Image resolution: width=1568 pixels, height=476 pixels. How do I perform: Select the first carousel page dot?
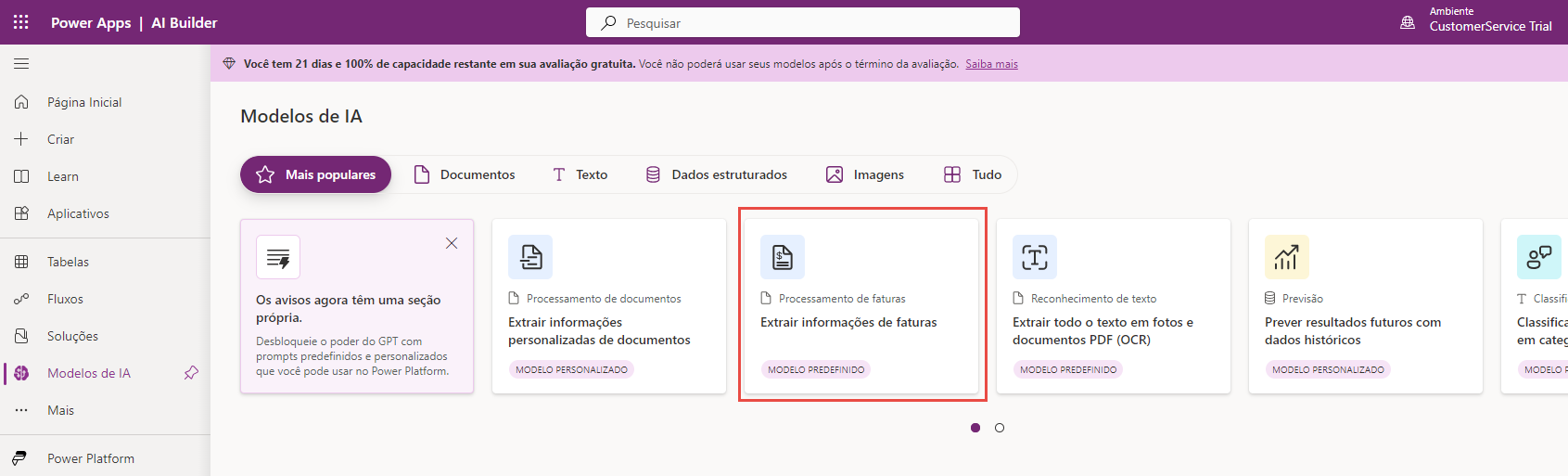coord(975,428)
